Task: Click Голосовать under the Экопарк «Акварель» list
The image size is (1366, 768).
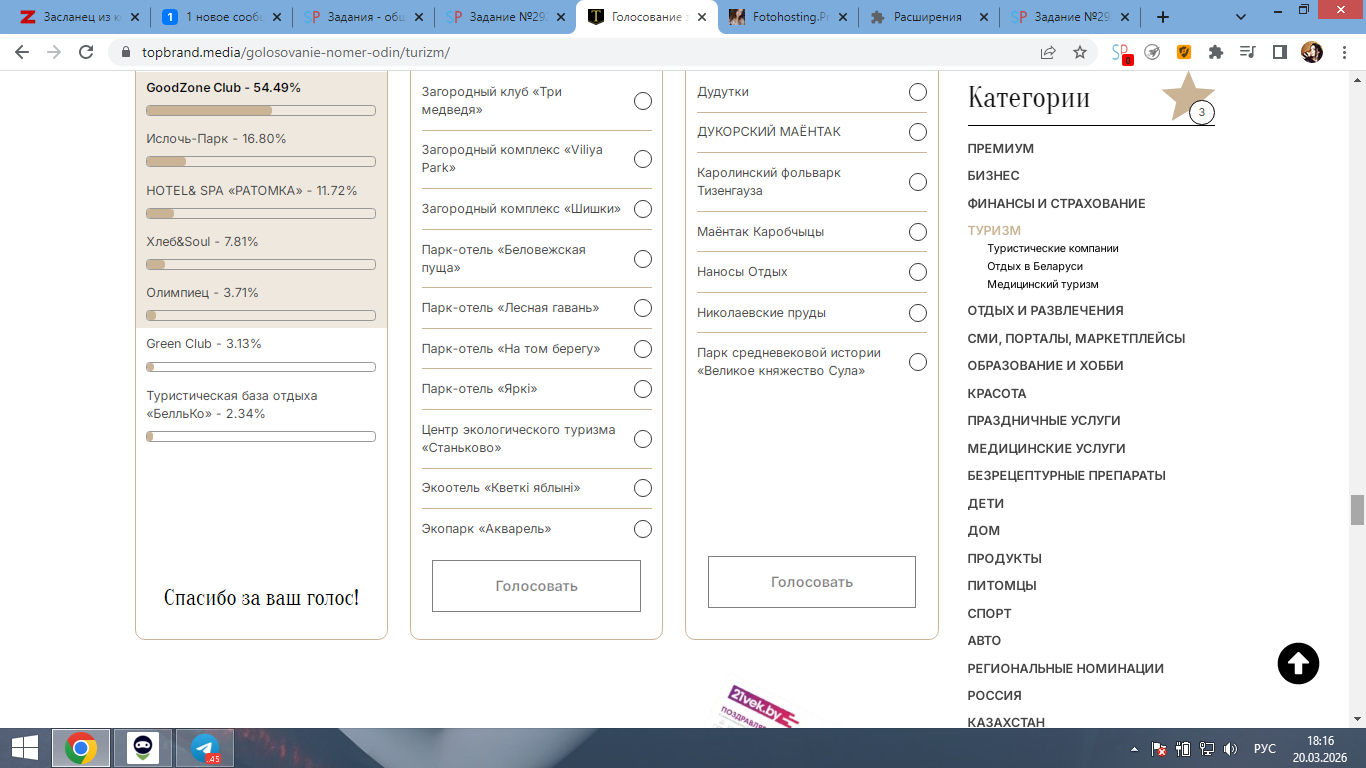Action: 536,586
